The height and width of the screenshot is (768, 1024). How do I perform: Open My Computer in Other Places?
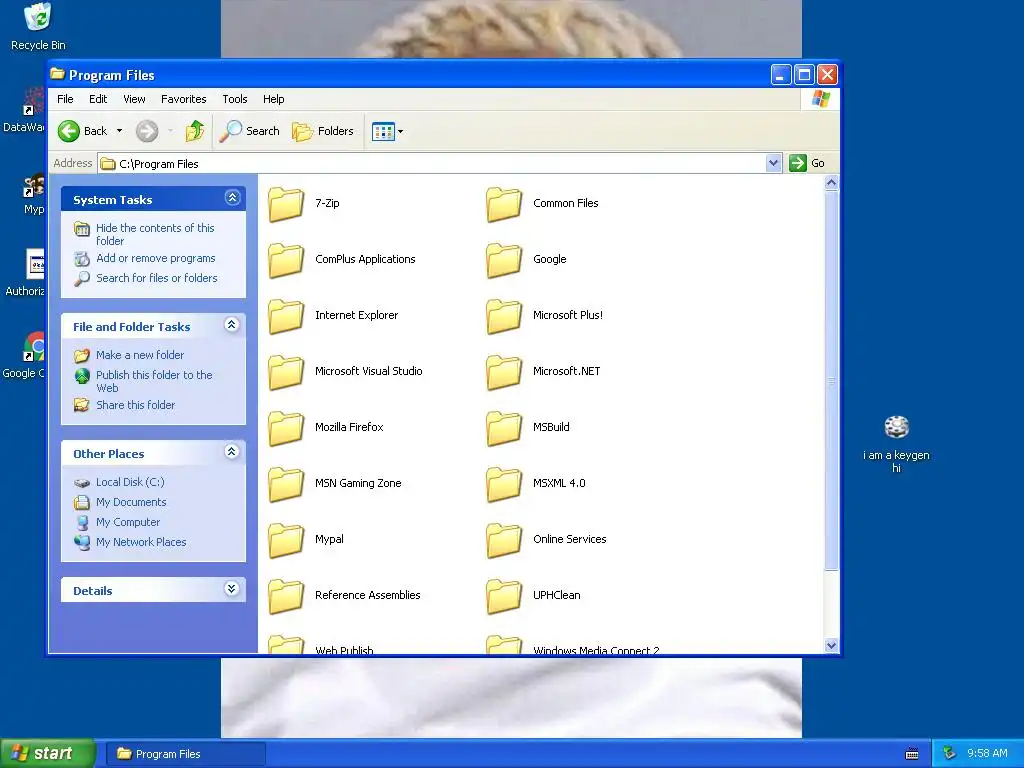(128, 522)
